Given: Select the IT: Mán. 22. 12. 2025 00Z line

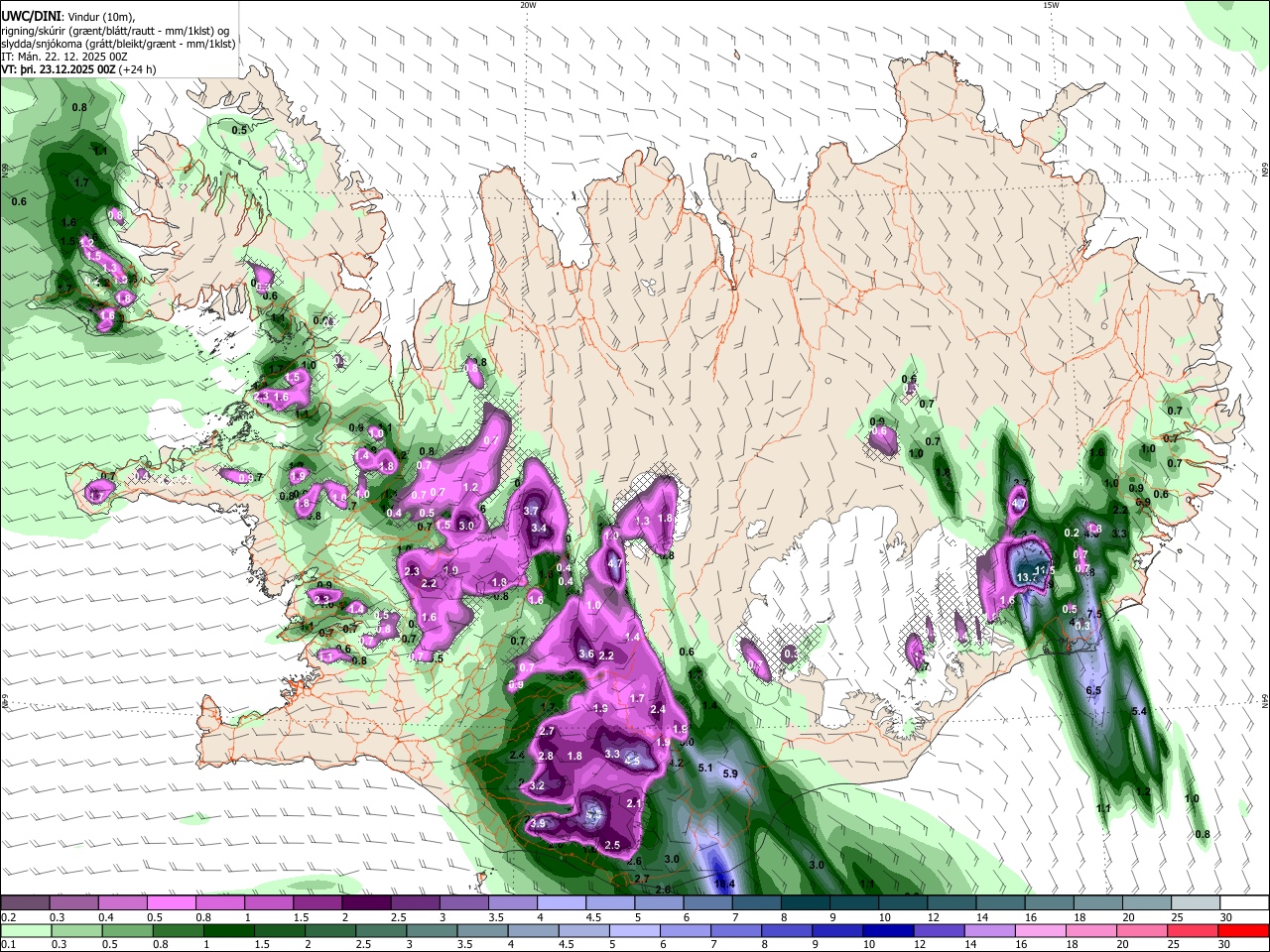Looking at the screenshot, I should [64, 57].
